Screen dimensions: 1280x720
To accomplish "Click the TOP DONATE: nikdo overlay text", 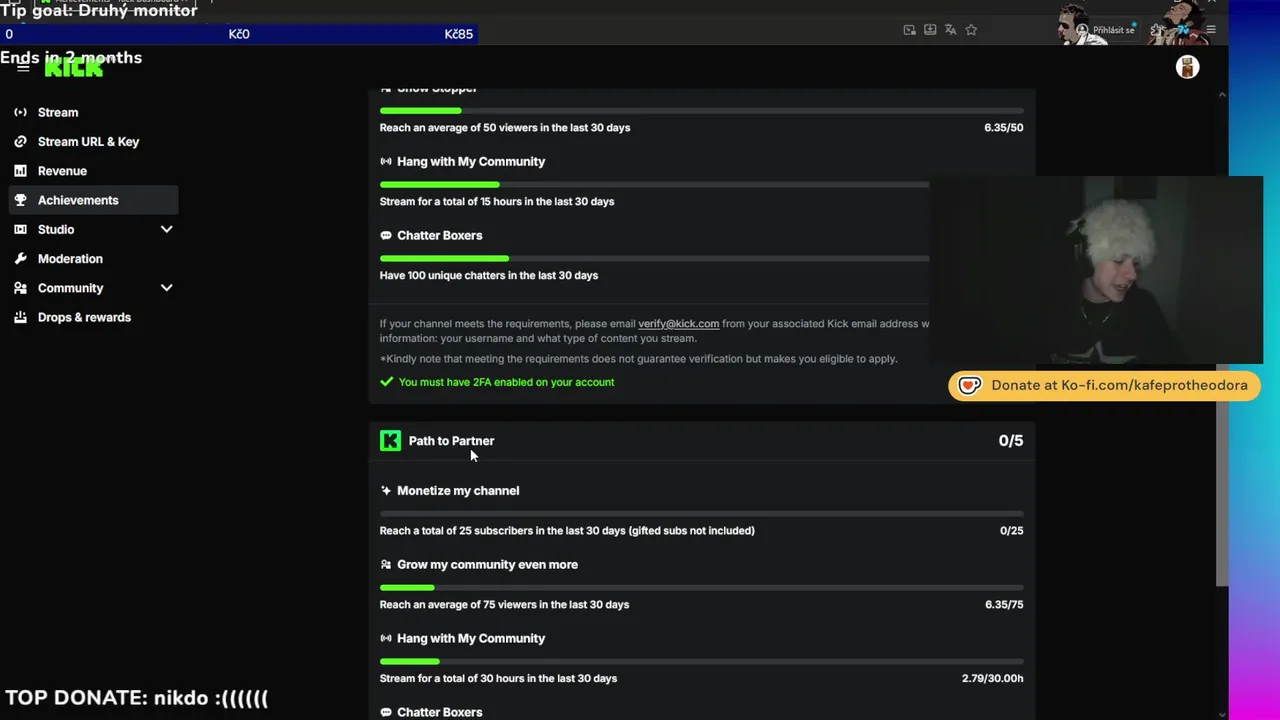I will 137,698.
